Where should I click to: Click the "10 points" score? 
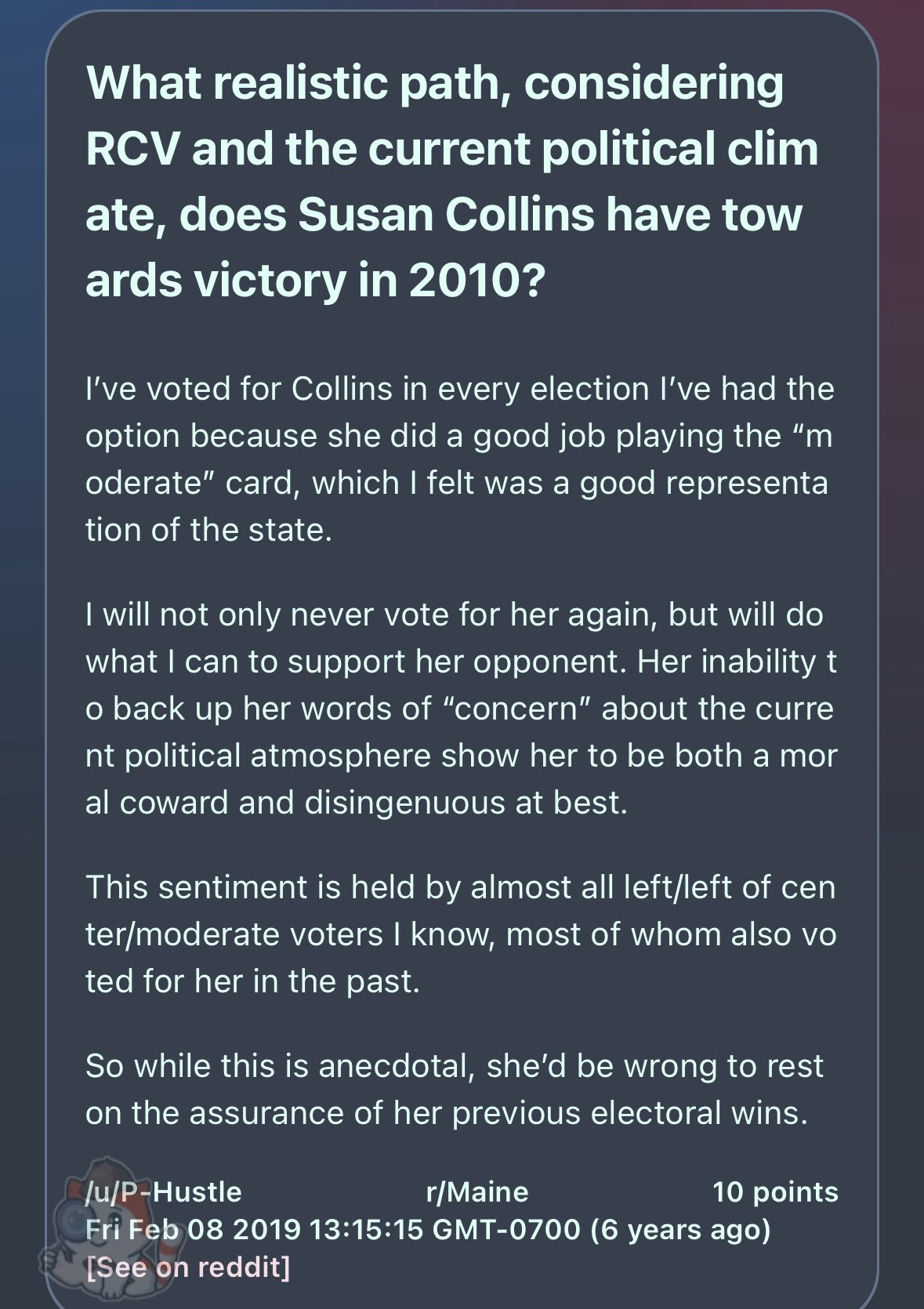tap(775, 1191)
